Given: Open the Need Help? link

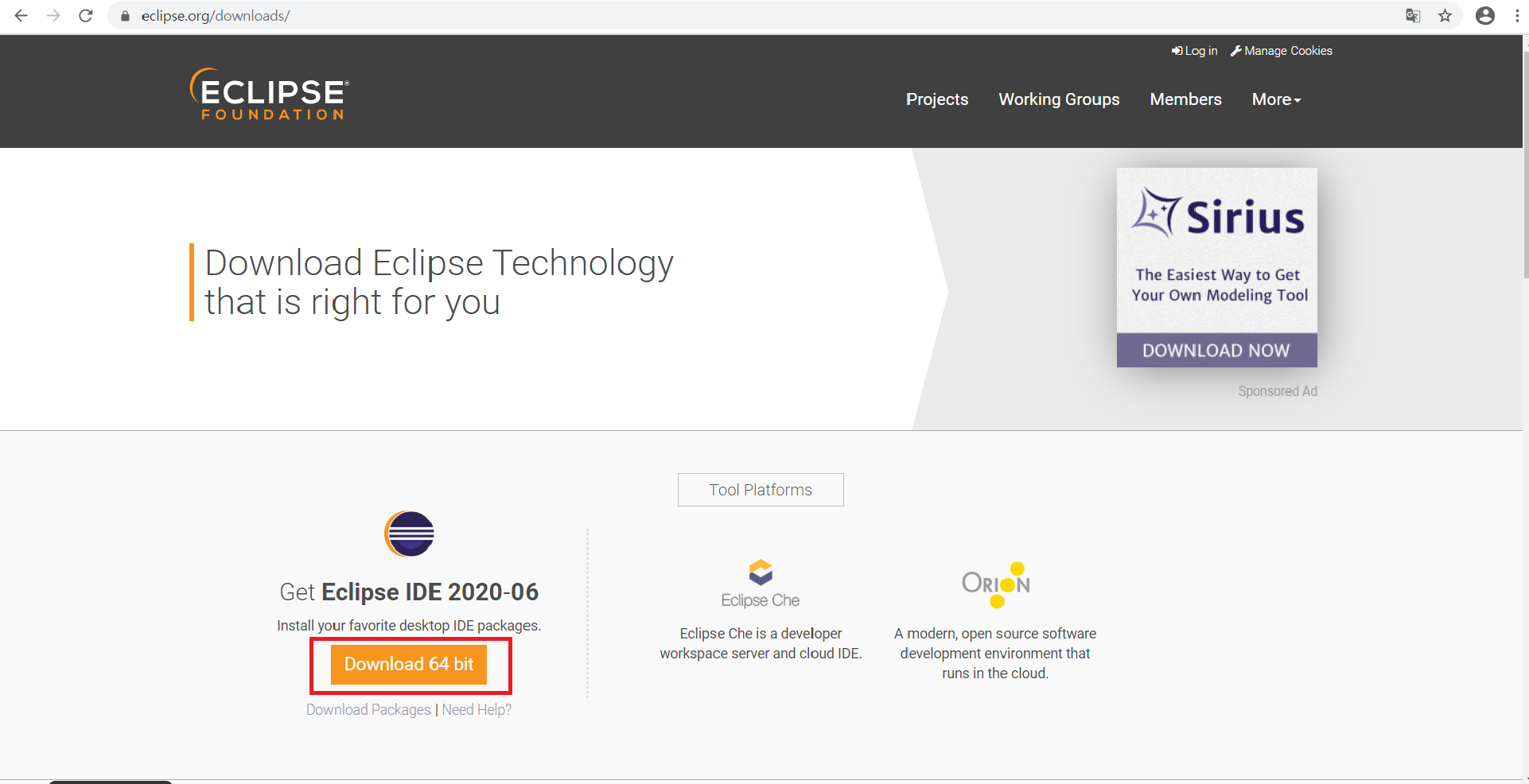Looking at the screenshot, I should point(477,709).
